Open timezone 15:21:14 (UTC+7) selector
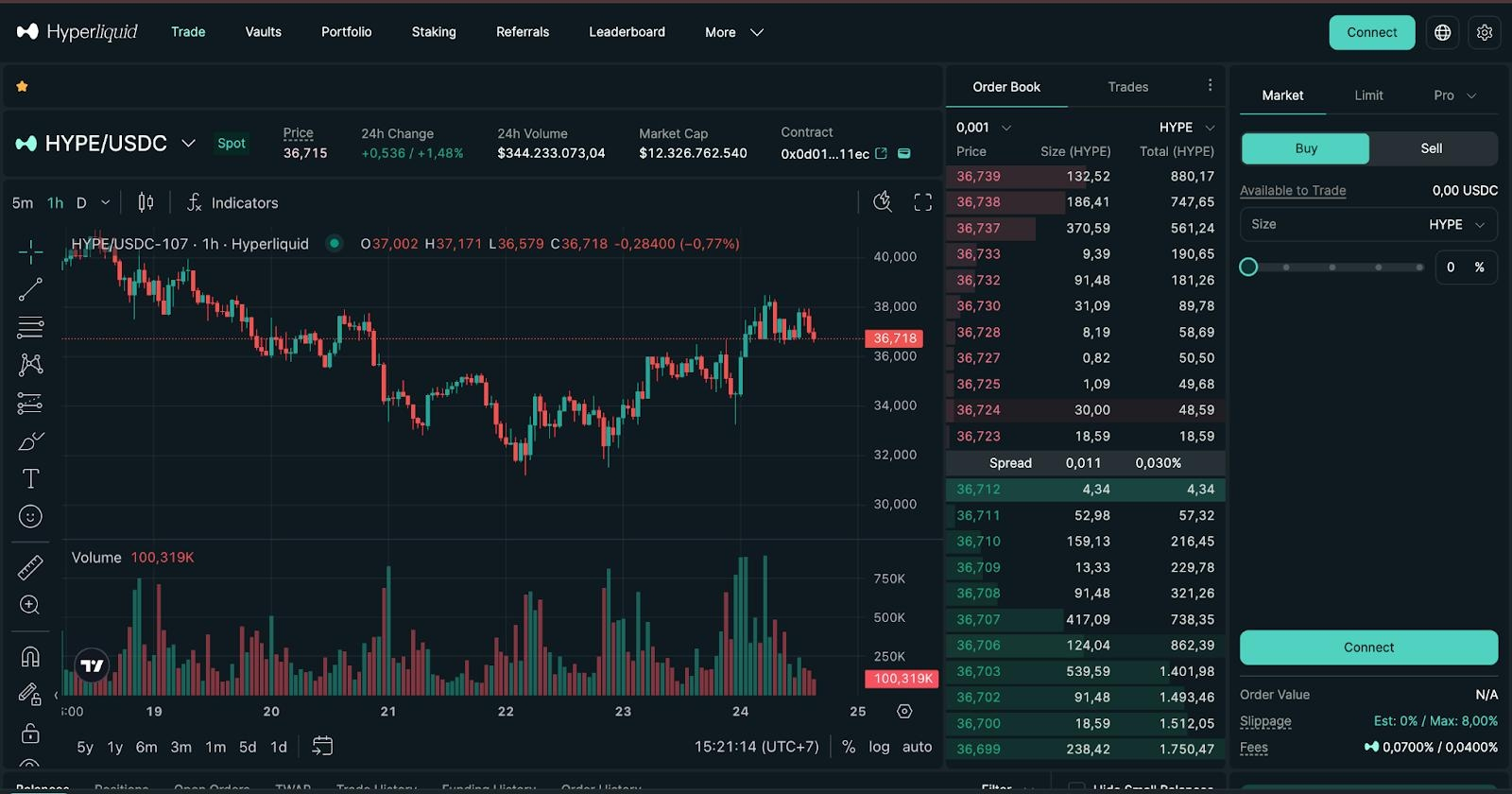 point(756,747)
